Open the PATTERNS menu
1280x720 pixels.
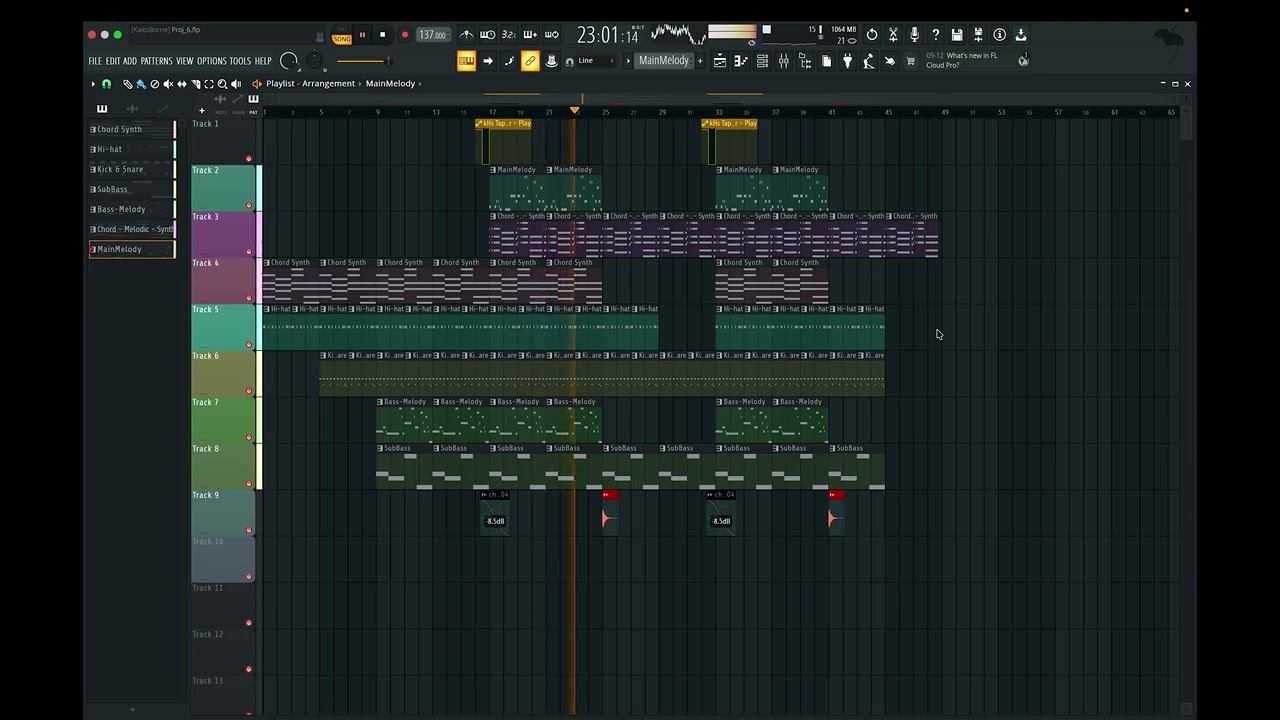click(x=156, y=61)
